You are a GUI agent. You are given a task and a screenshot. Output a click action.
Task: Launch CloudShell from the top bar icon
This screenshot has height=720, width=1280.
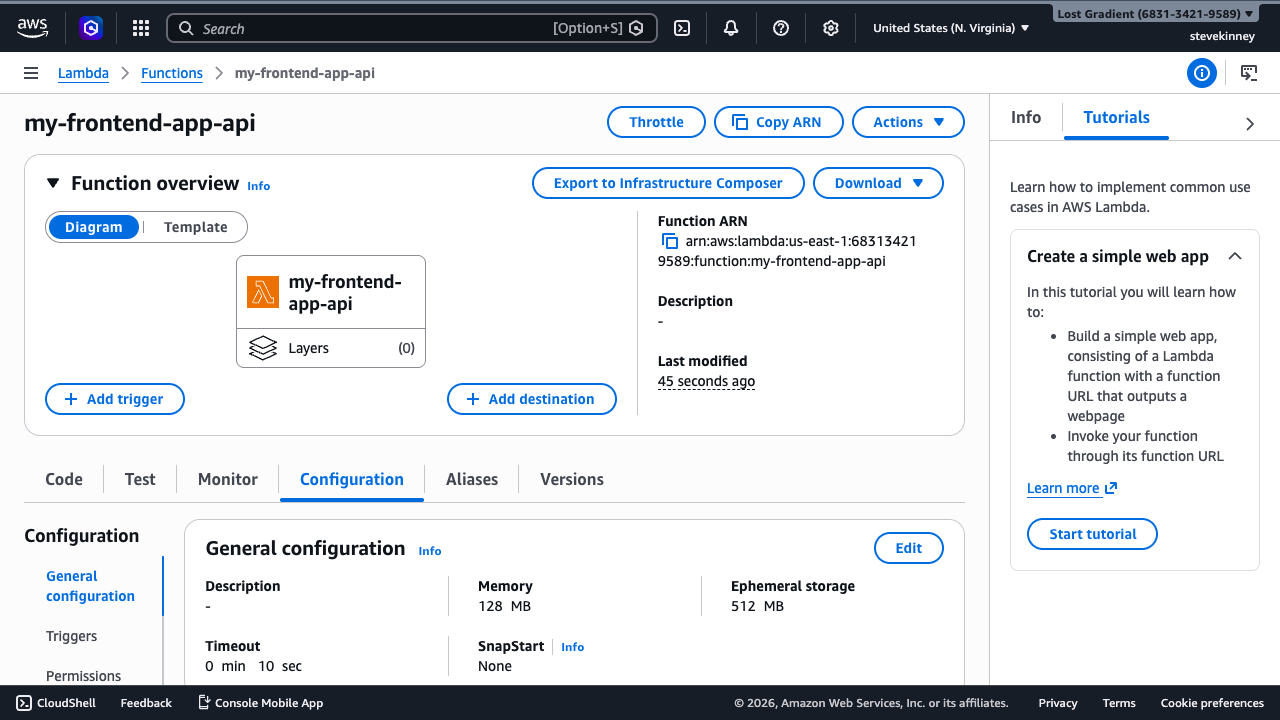click(682, 28)
